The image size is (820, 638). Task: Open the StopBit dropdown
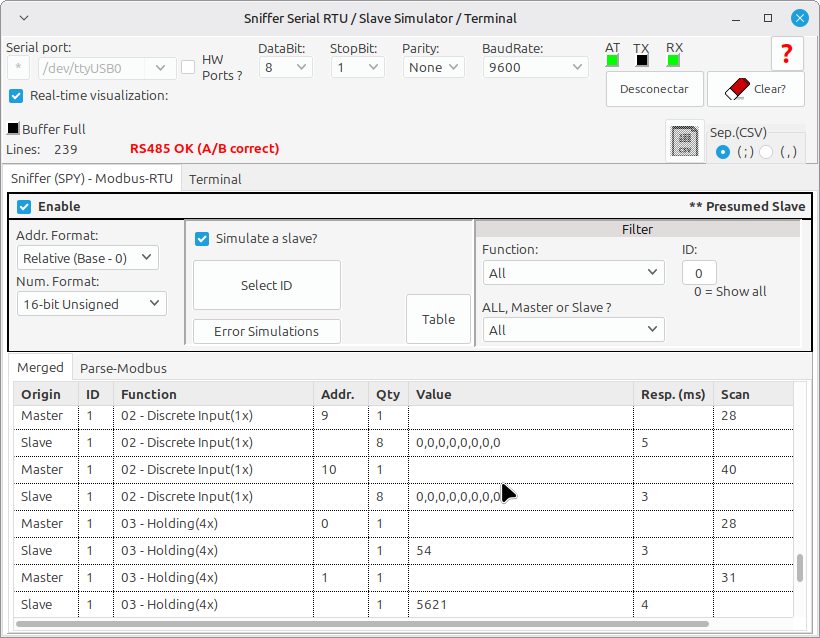click(358, 67)
